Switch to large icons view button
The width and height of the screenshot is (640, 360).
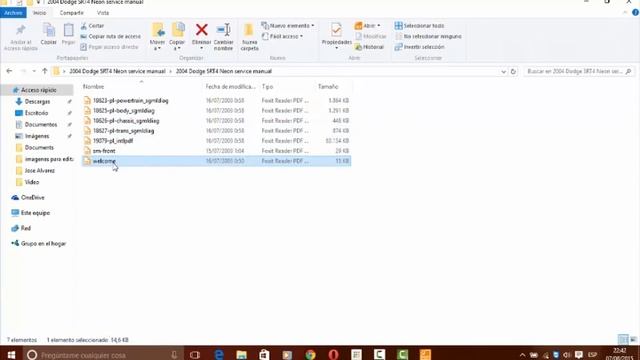pos(633,340)
